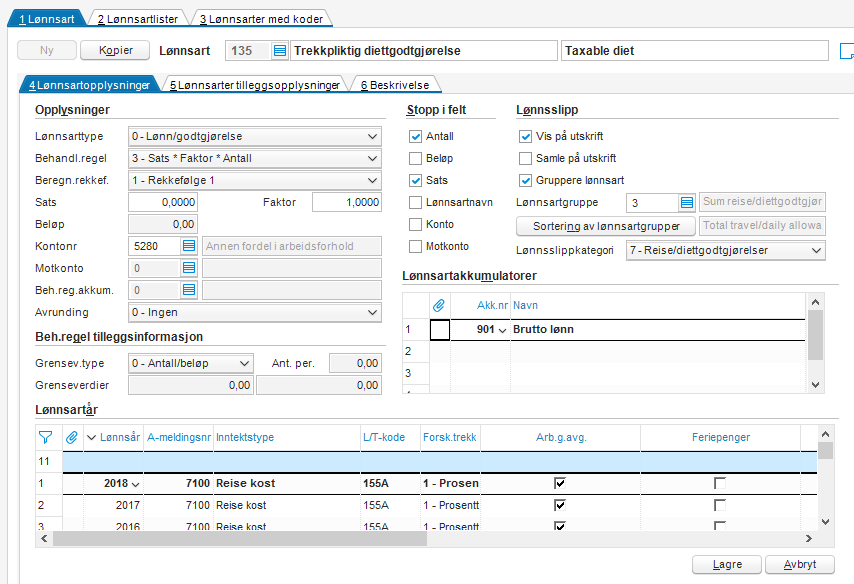Click the paperclip icon in Lønnsartakkumulatorer header
The image size is (854, 584).
438,306
